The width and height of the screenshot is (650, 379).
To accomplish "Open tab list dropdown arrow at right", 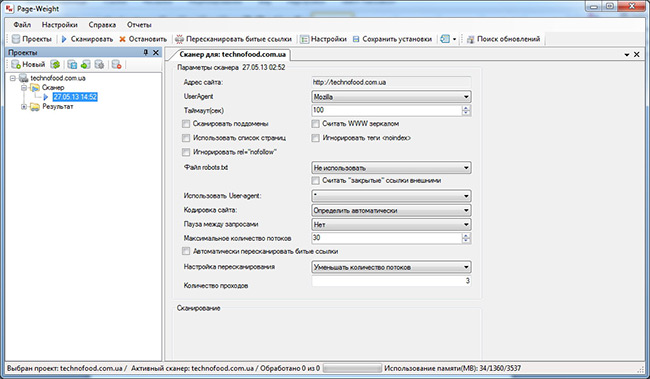I will click(x=627, y=54).
